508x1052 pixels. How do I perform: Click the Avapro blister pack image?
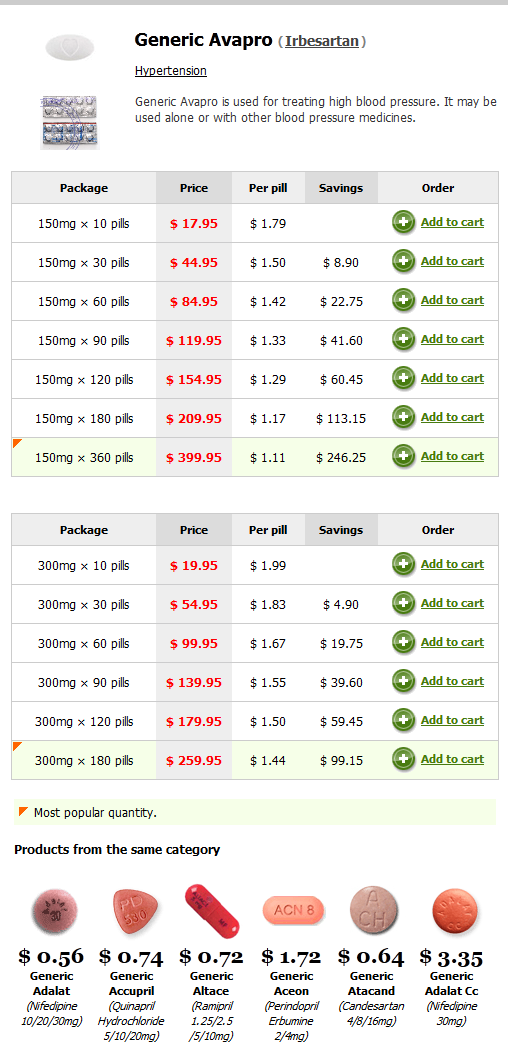click(69, 121)
